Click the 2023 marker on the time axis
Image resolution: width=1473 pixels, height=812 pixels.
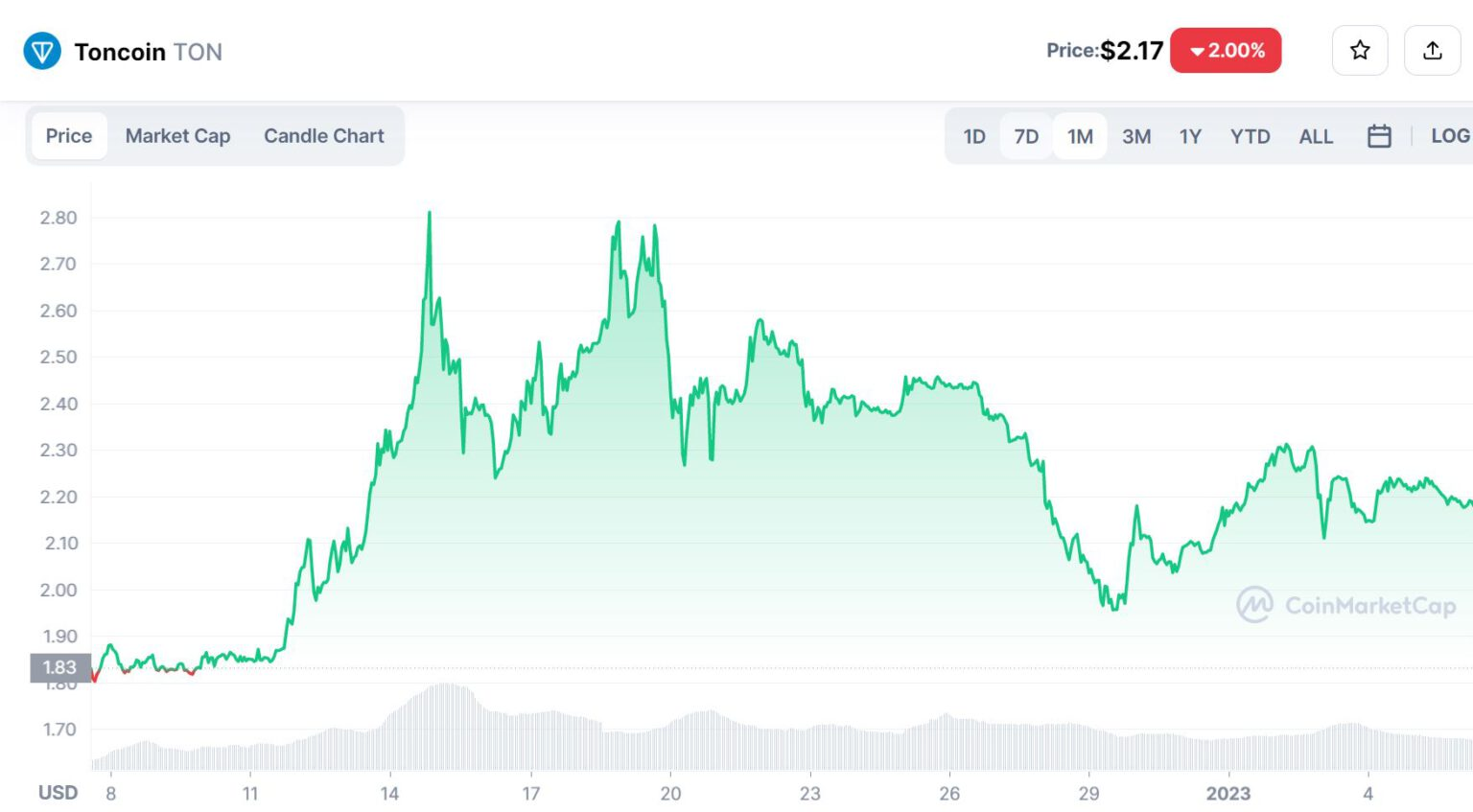(x=1227, y=794)
